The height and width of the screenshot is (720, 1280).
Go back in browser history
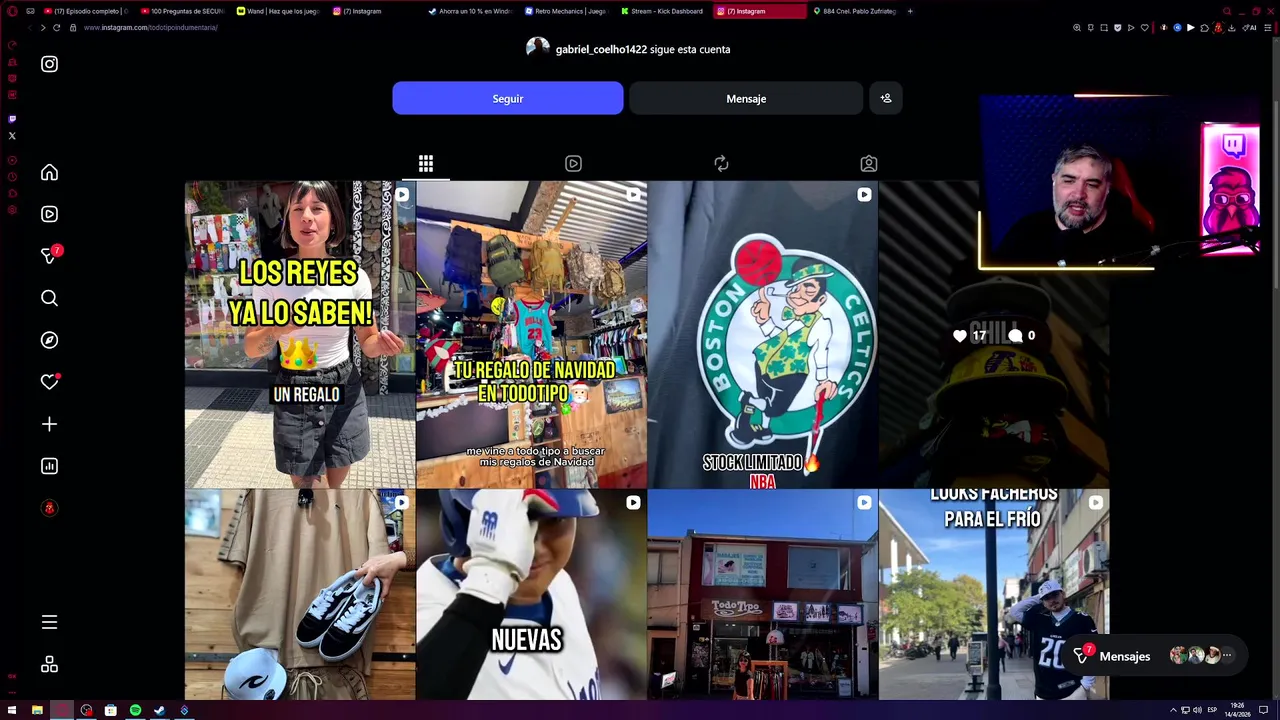[x=29, y=27]
